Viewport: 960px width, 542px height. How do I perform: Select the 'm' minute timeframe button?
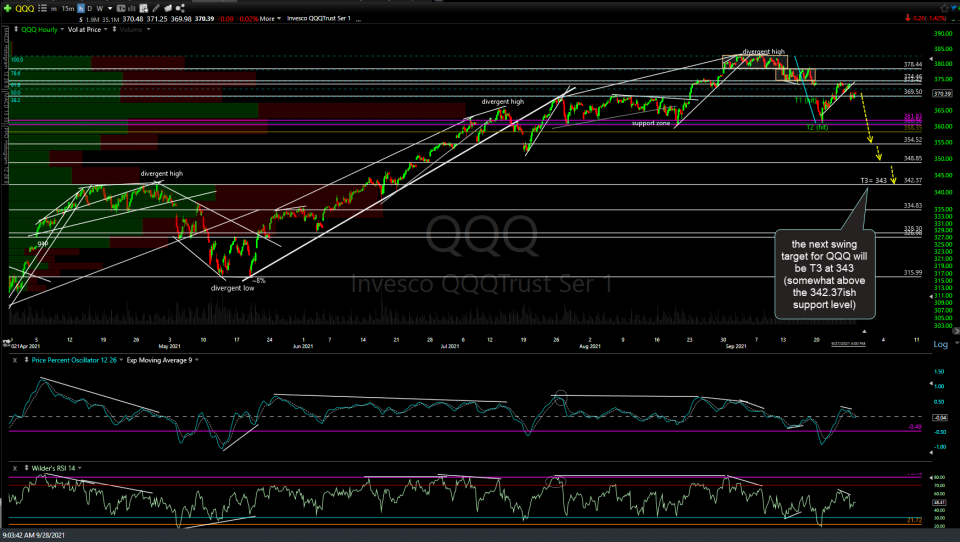[x=54, y=9]
